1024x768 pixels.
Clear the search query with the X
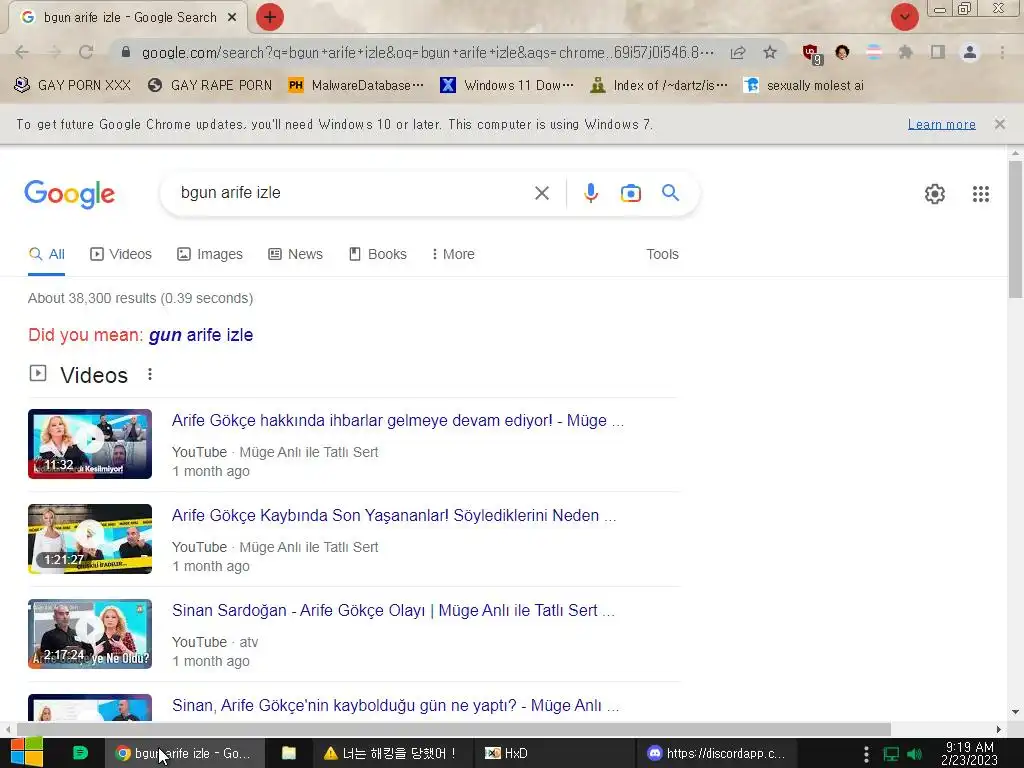(x=541, y=193)
